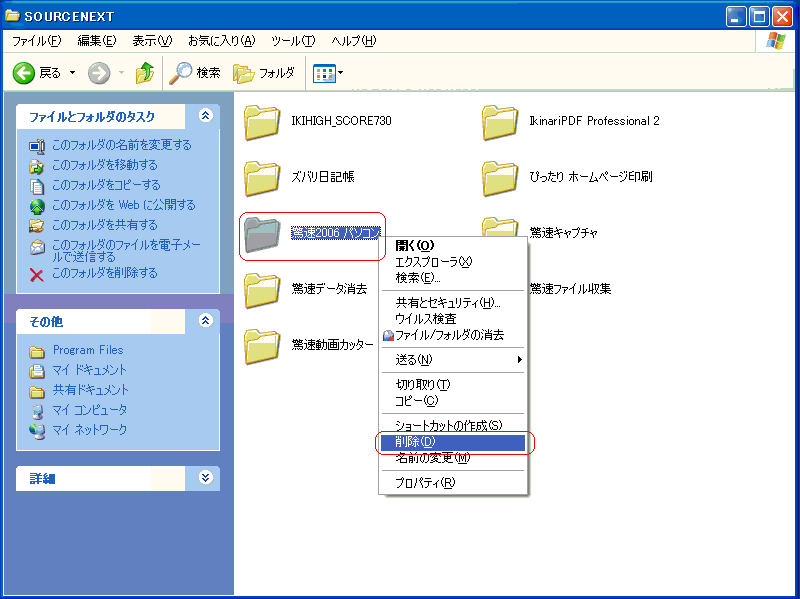This screenshot has height=599, width=800.
Task: Collapse the ファイルとフォルダのタスク panel
Action: [x=206, y=116]
